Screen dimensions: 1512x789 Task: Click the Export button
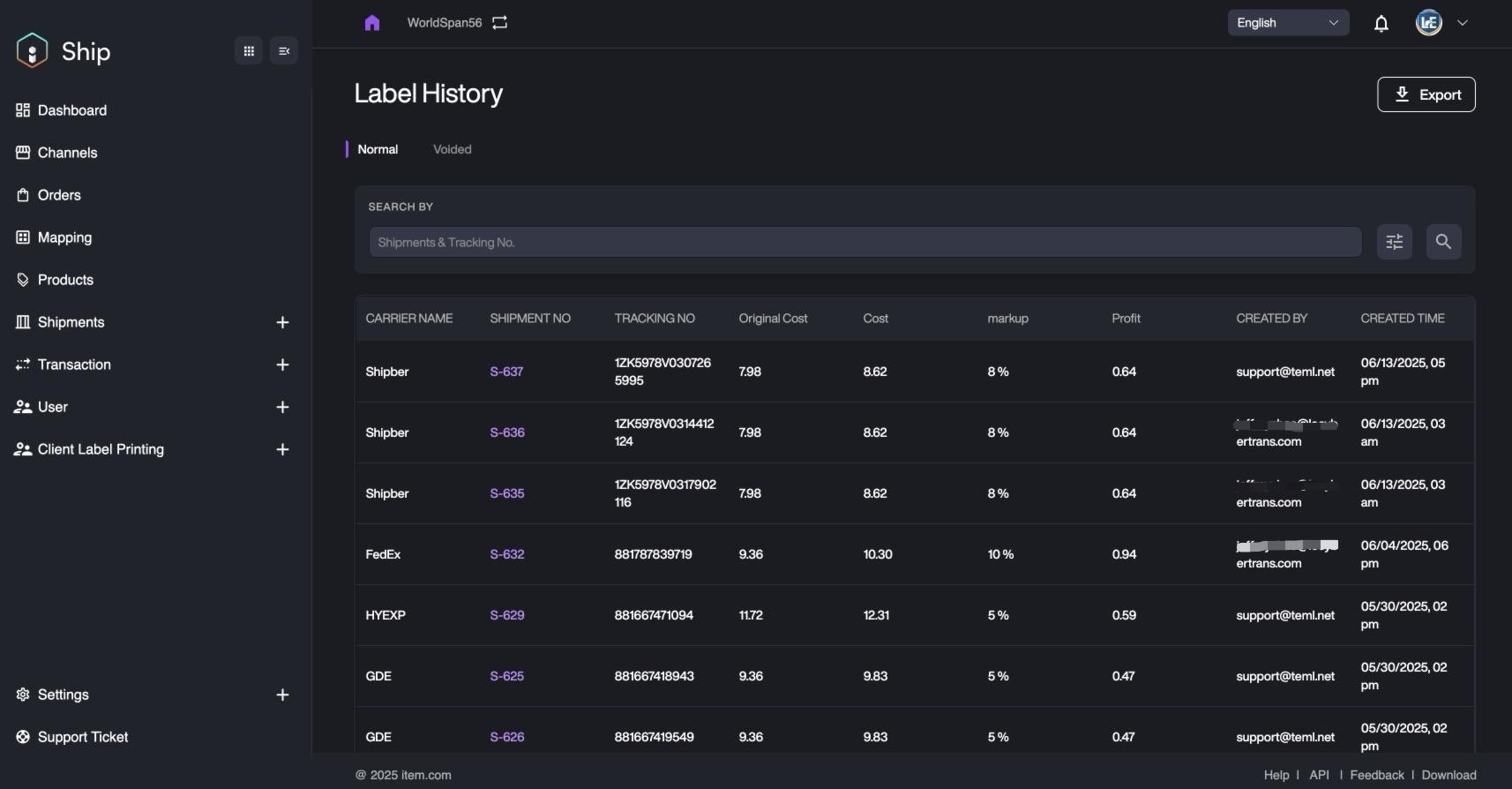tap(1426, 94)
